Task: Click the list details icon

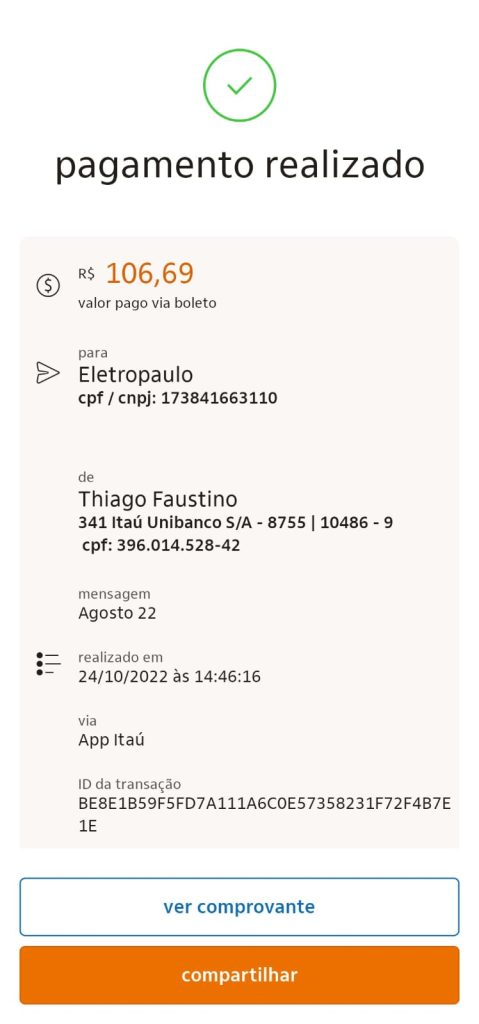Action: pos(48,664)
